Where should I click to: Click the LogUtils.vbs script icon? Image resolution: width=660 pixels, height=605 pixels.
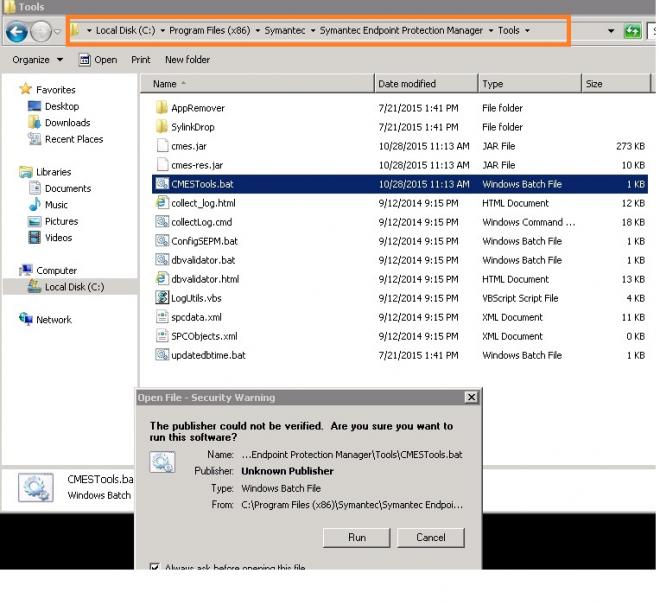162,298
